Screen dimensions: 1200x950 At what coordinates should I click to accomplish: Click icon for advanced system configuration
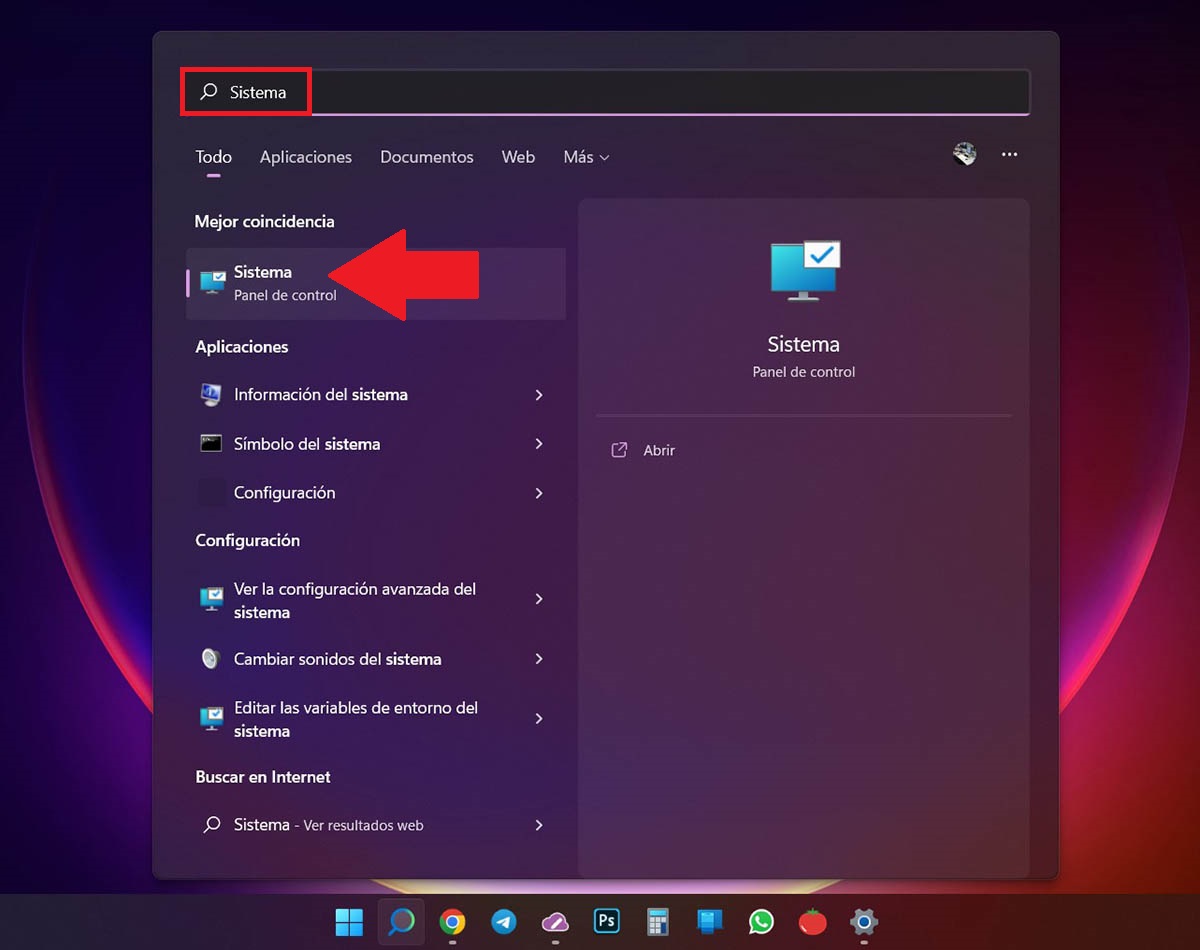[212, 599]
